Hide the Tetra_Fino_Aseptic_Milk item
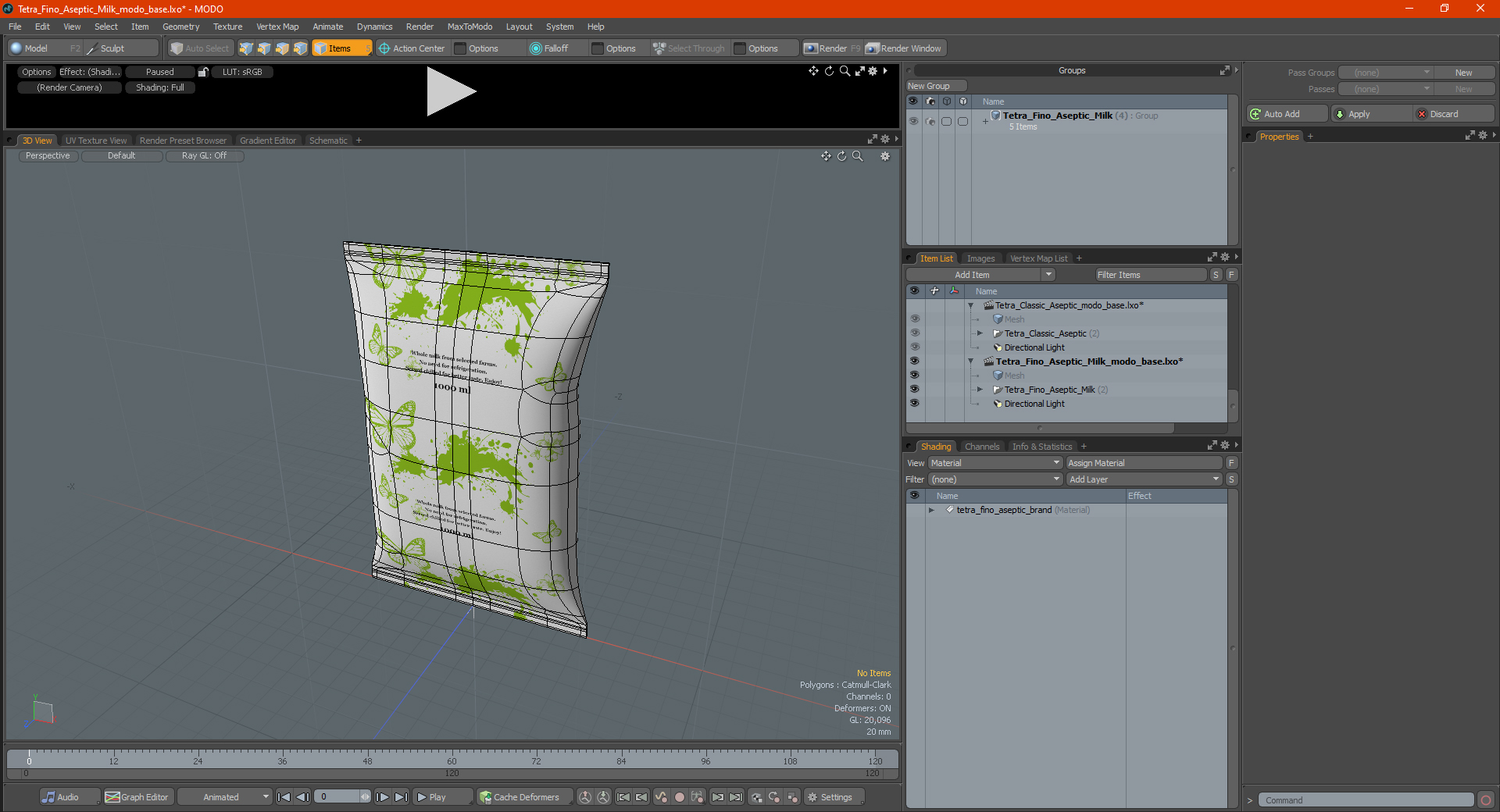 coord(914,390)
